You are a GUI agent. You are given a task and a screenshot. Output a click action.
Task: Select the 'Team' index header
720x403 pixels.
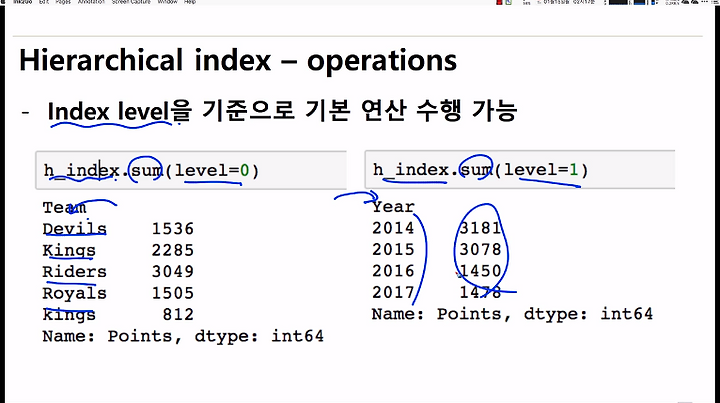64,207
